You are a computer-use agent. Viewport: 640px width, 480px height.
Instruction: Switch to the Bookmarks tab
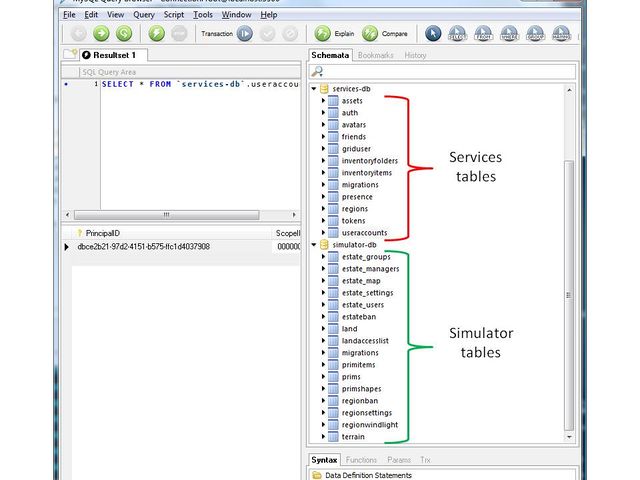point(375,55)
